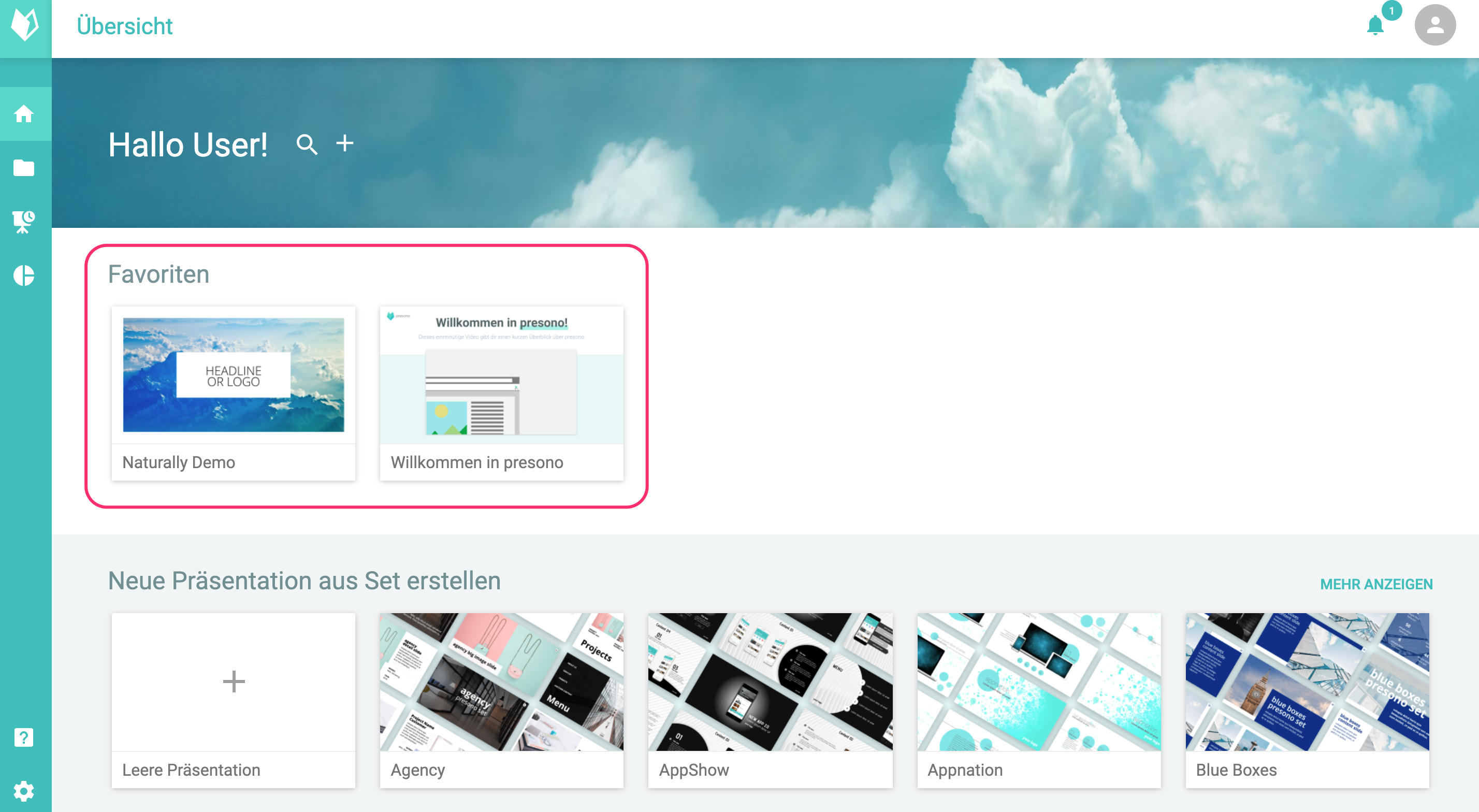
Task: Open the home overview sidebar icon
Action: click(24, 114)
